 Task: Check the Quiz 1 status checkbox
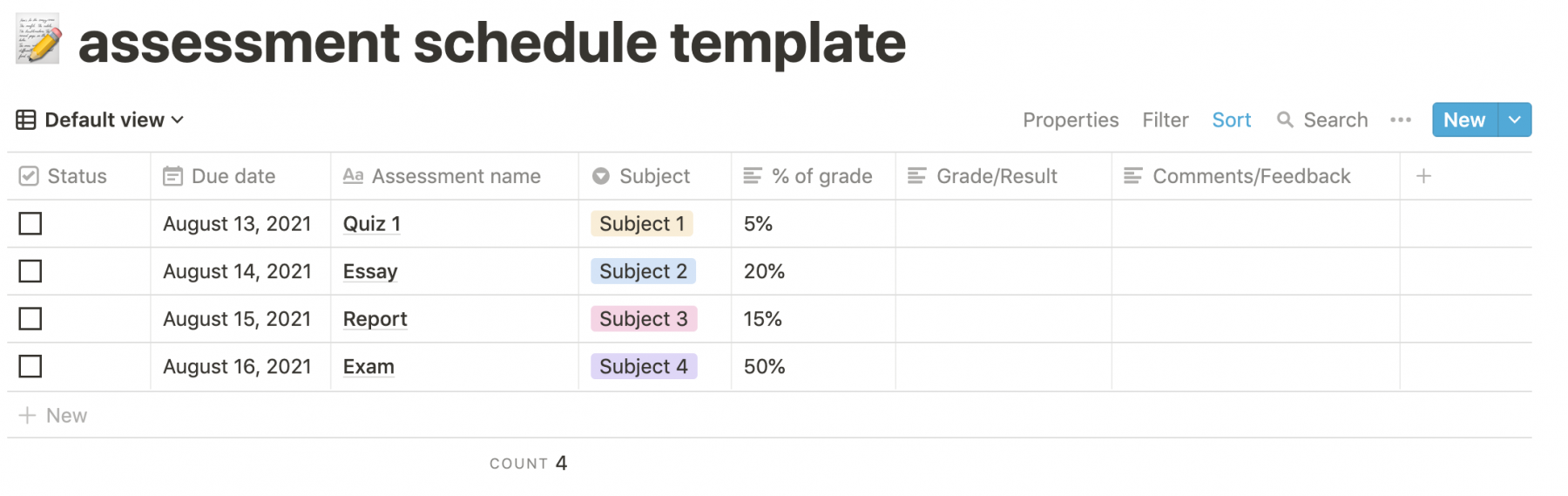pyautogui.click(x=30, y=224)
